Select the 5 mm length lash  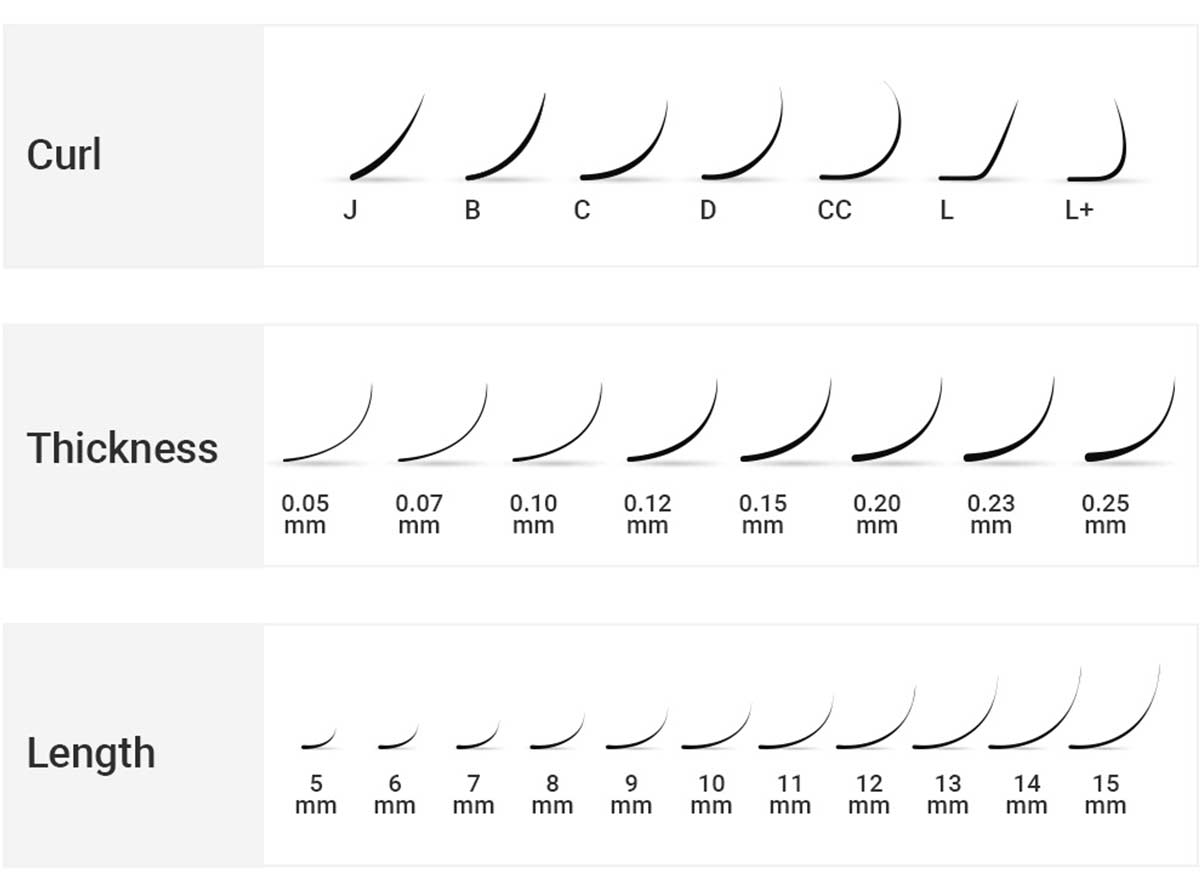point(319,739)
